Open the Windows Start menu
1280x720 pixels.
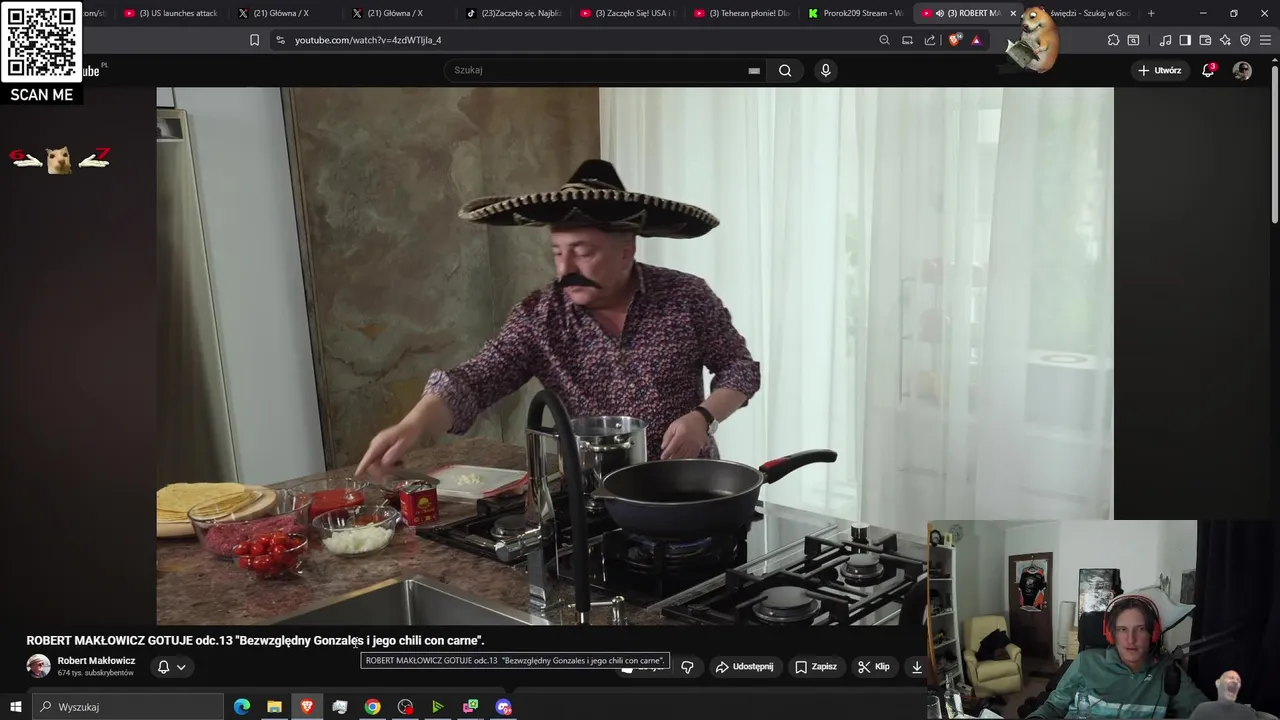click(15, 707)
